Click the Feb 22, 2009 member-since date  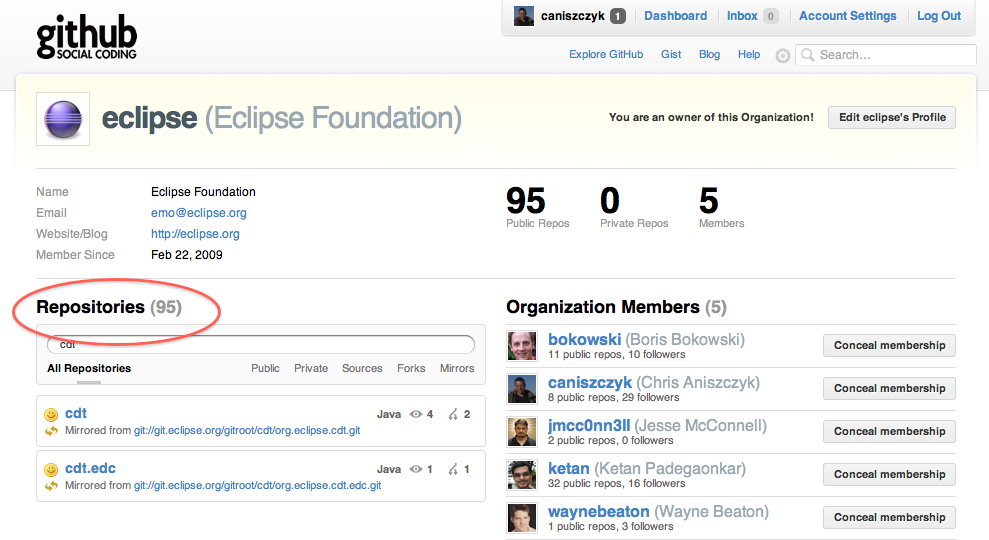click(x=187, y=255)
